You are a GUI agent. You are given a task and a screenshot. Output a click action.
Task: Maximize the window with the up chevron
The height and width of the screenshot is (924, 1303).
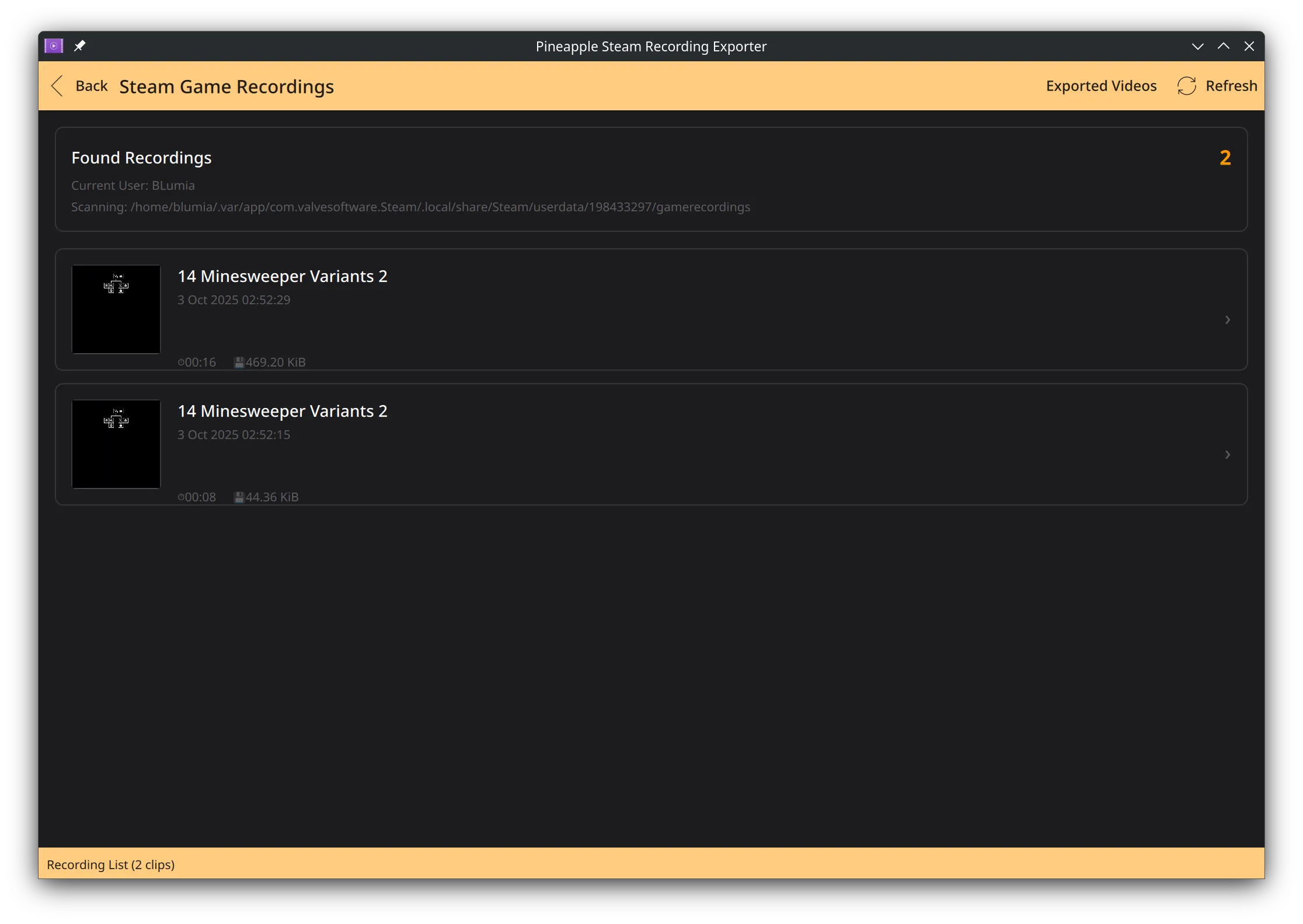click(x=1223, y=46)
